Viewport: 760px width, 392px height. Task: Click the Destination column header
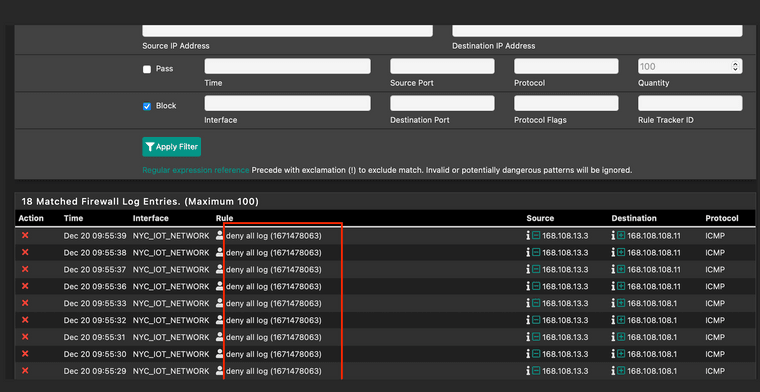634,219
